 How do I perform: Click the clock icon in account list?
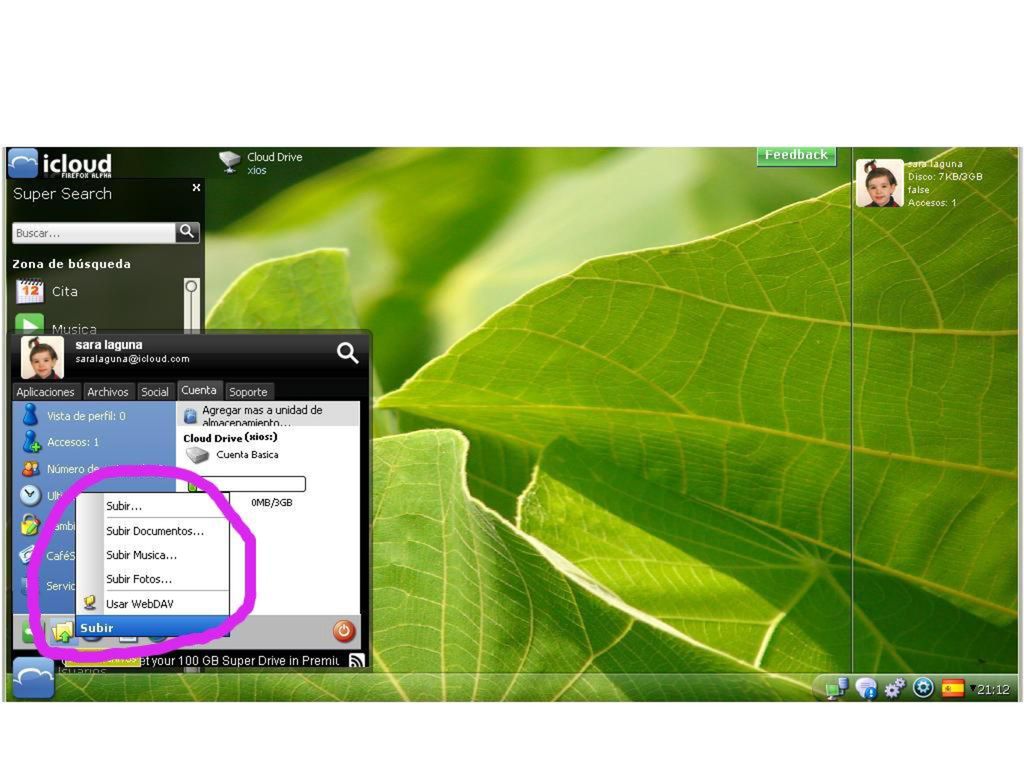coord(30,496)
